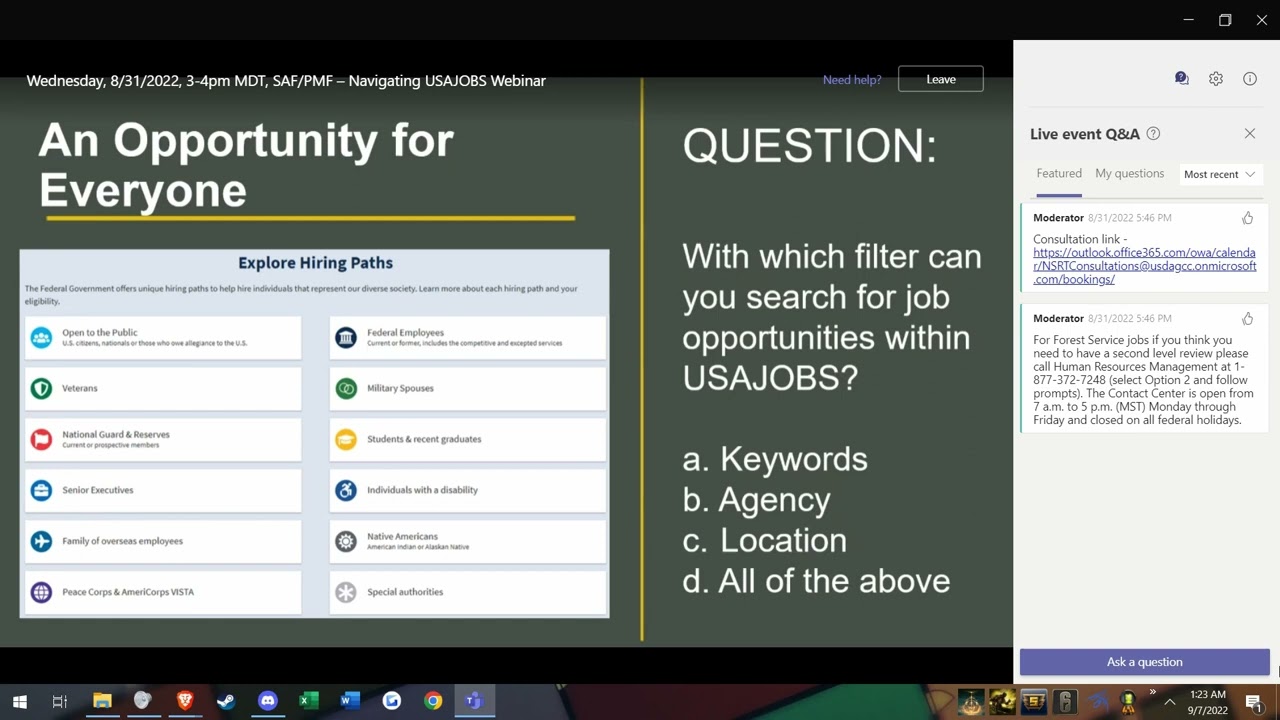The width and height of the screenshot is (1280, 720).
Task: Click the webinar title text at top
Action: click(286, 81)
